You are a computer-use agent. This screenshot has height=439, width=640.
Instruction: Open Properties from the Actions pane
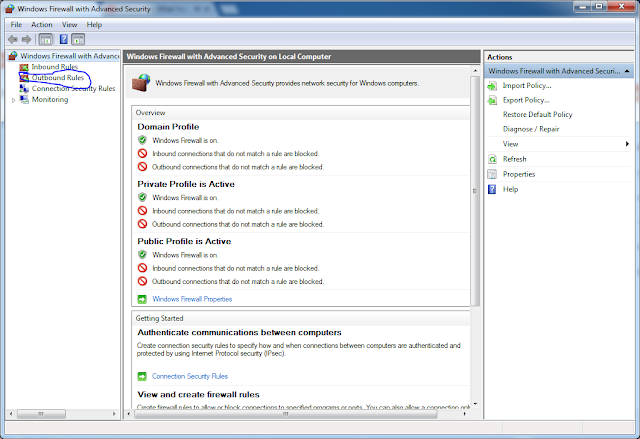coord(519,174)
